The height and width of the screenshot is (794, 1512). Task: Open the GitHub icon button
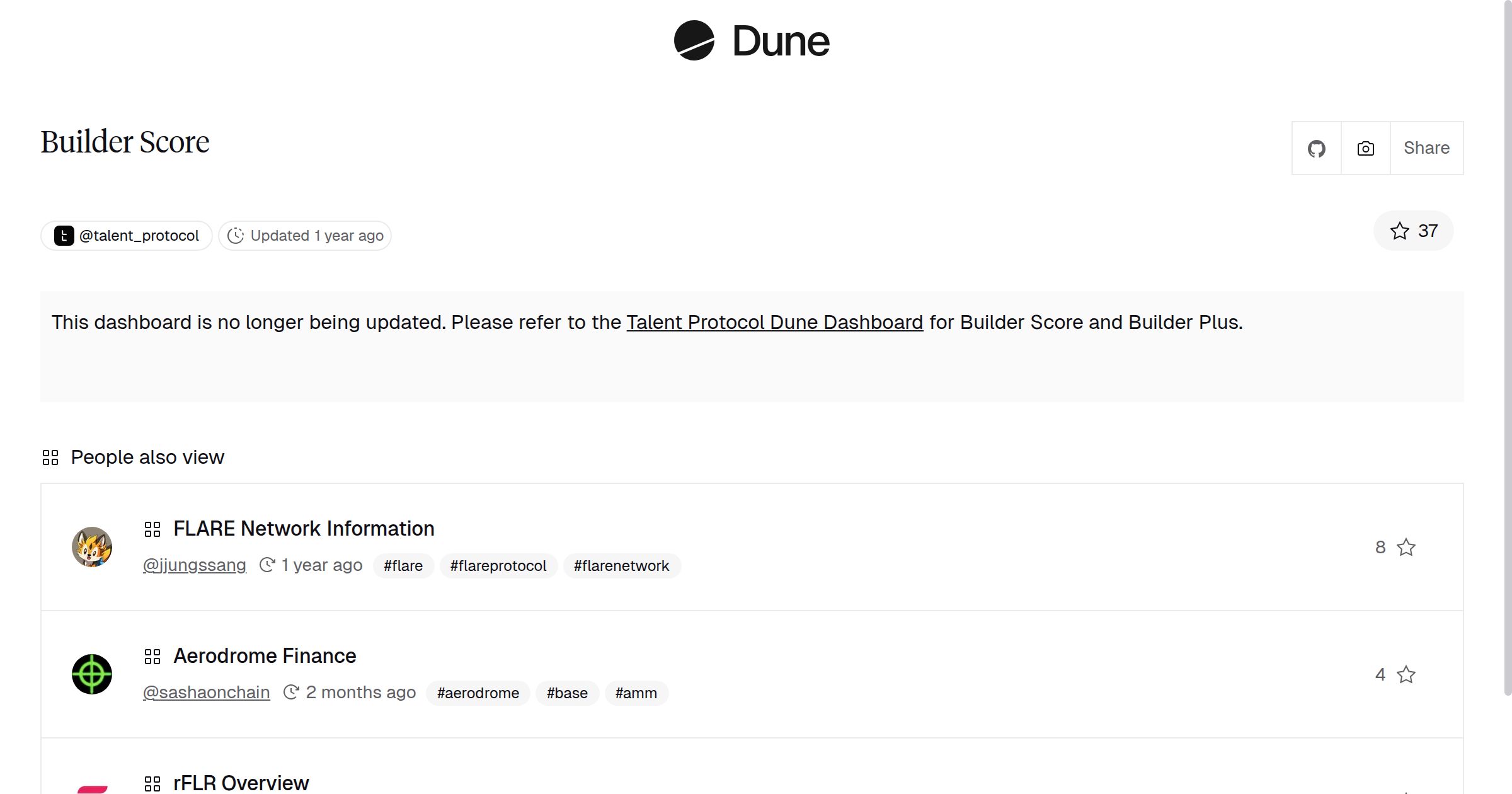[1316, 149]
